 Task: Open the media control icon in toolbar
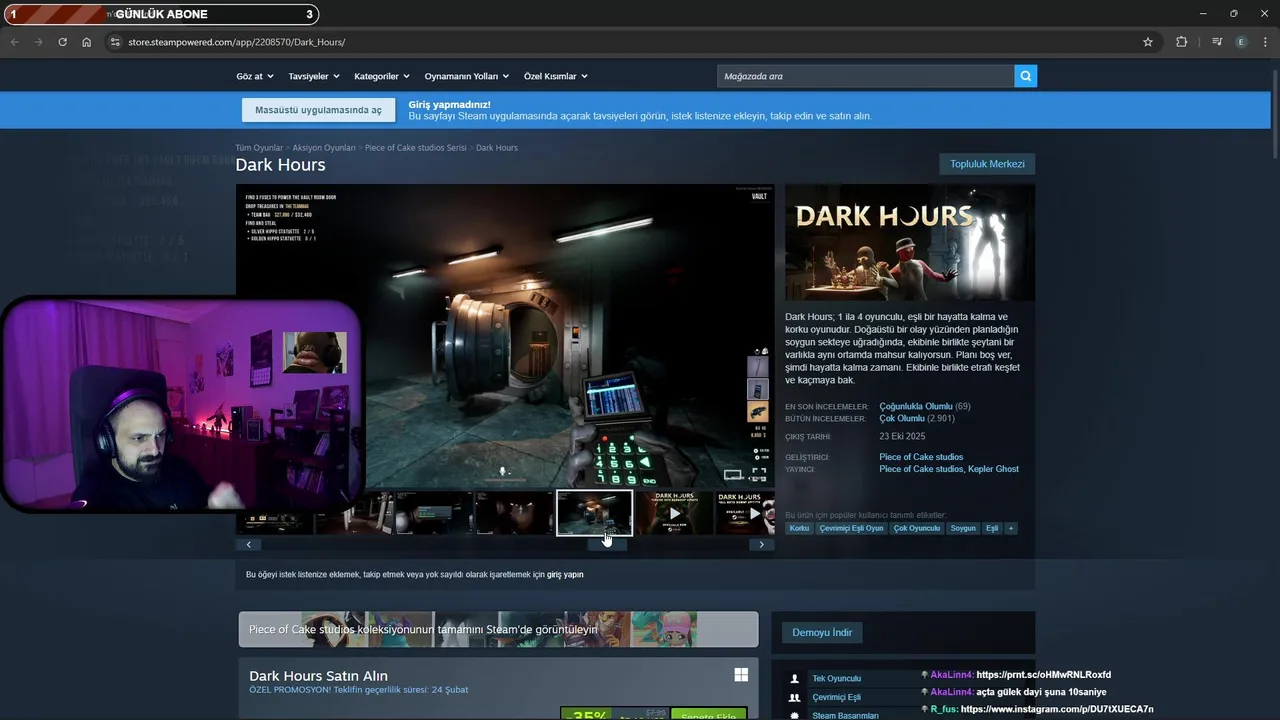[x=1217, y=42]
